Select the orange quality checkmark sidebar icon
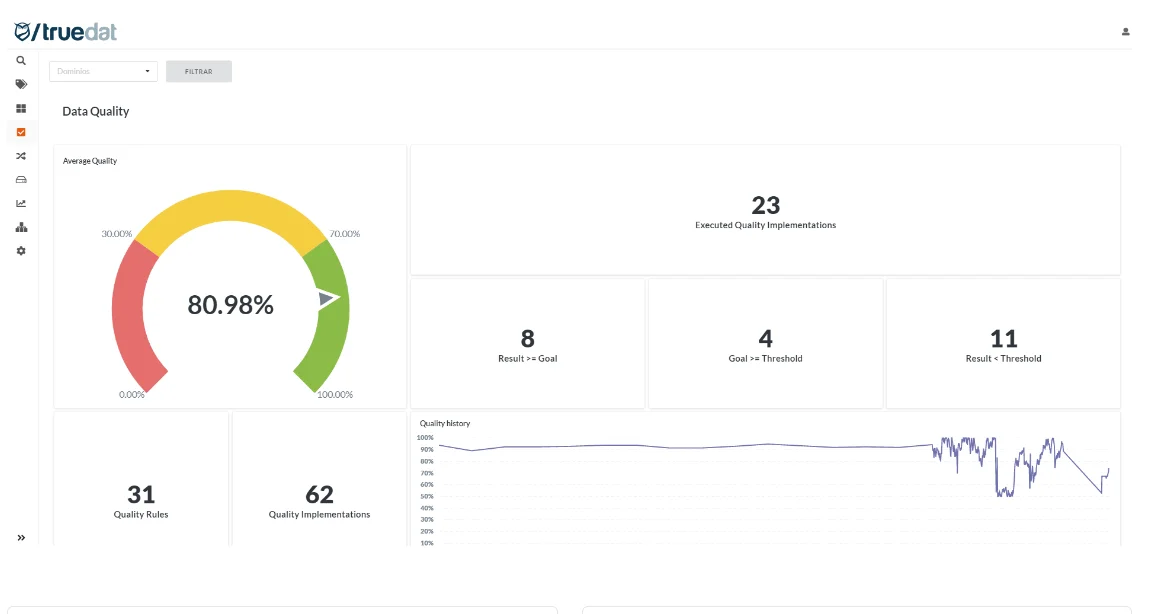1174x614 pixels. (x=21, y=133)
